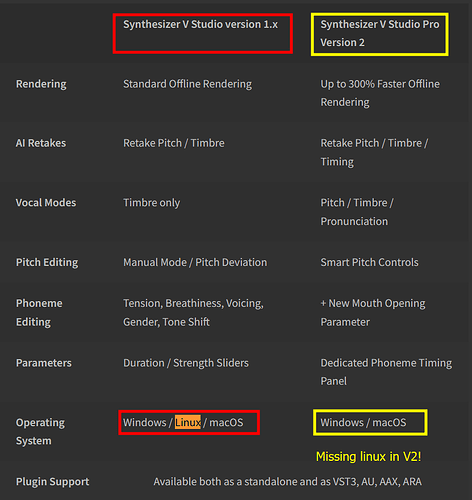
Task: Click the Dedicated Phoneme Timing Panel text
Action: (x=386, y=372)
